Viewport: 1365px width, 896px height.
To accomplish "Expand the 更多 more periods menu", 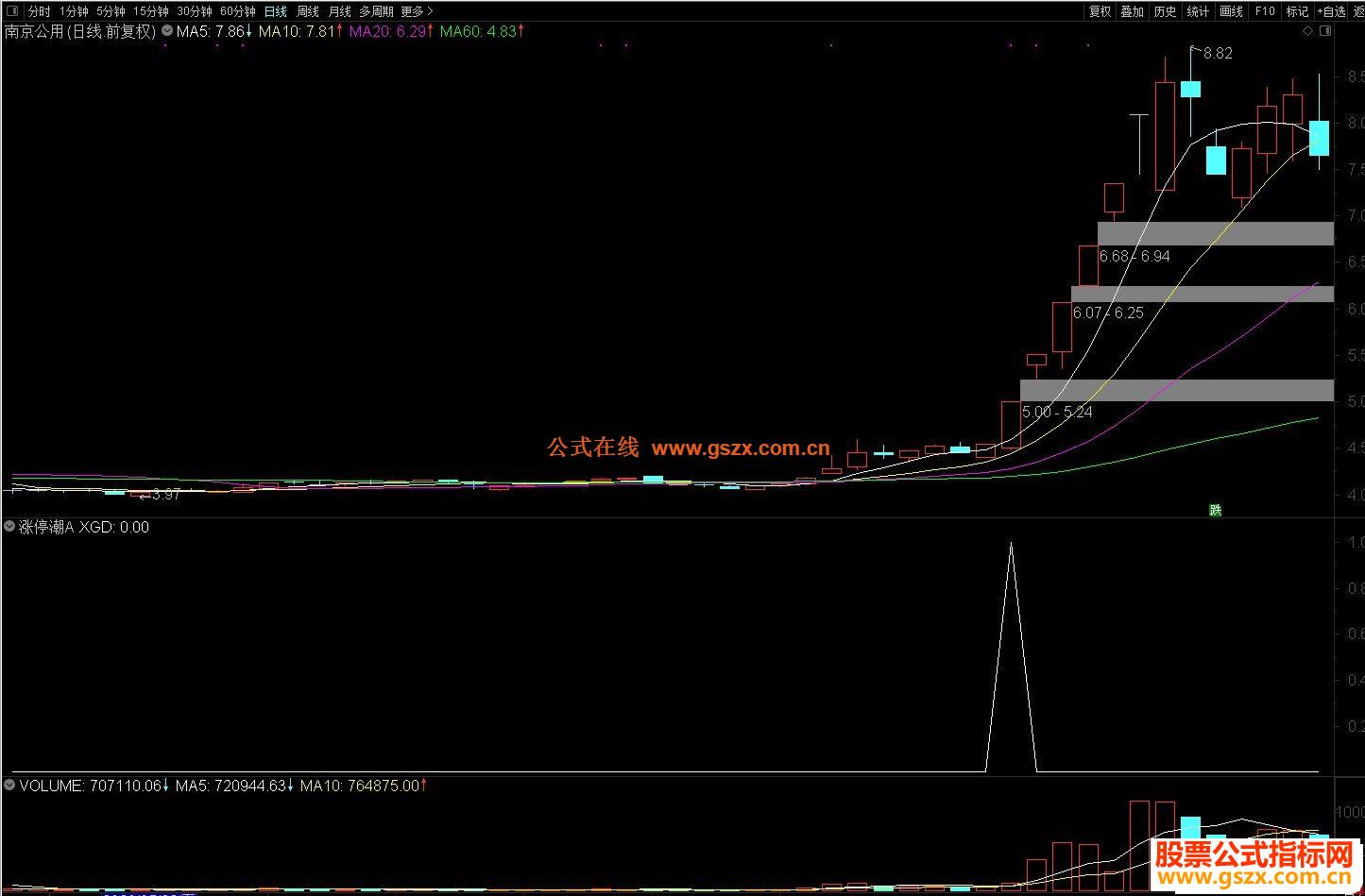I will [x=417, y=11].
